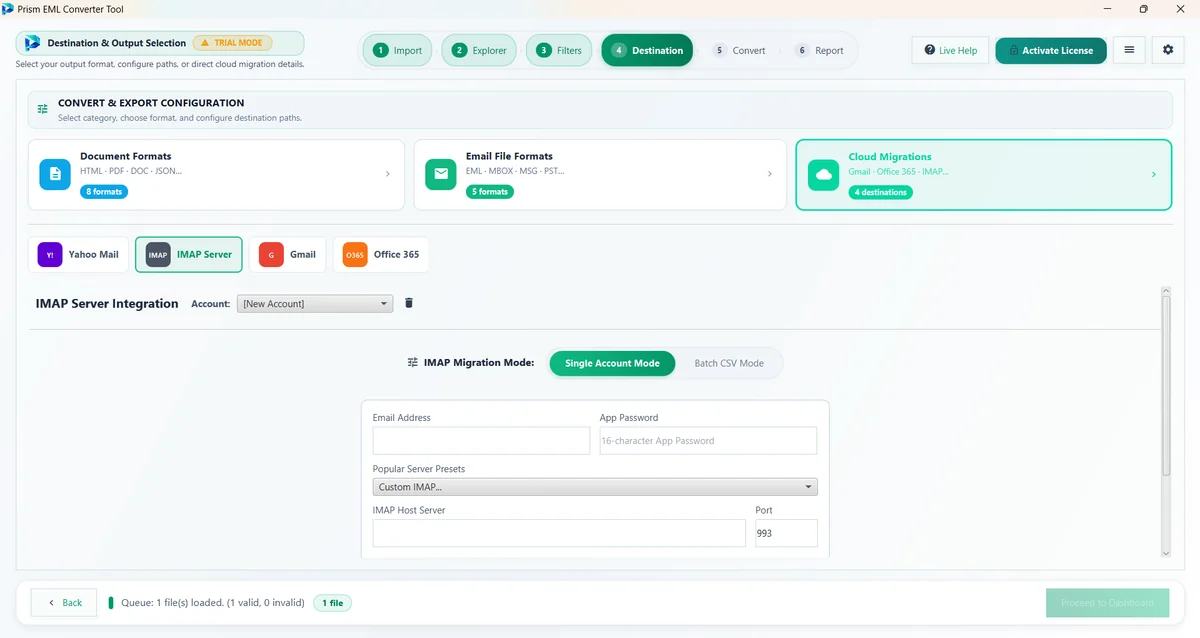Screen dimensions: 1200x638
Task: Expand the Popular Server Presets dropdown
Action: click(x=595, y=487)
